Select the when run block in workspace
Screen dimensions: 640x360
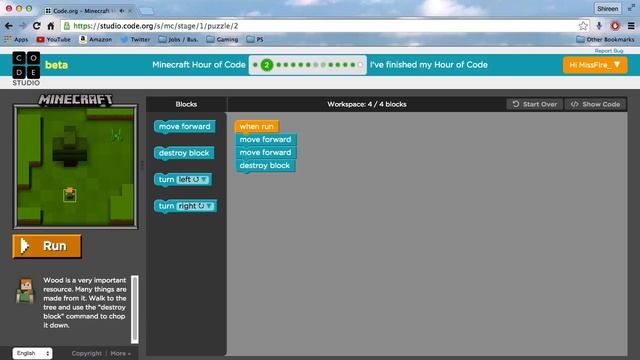[x=257, y=127]
